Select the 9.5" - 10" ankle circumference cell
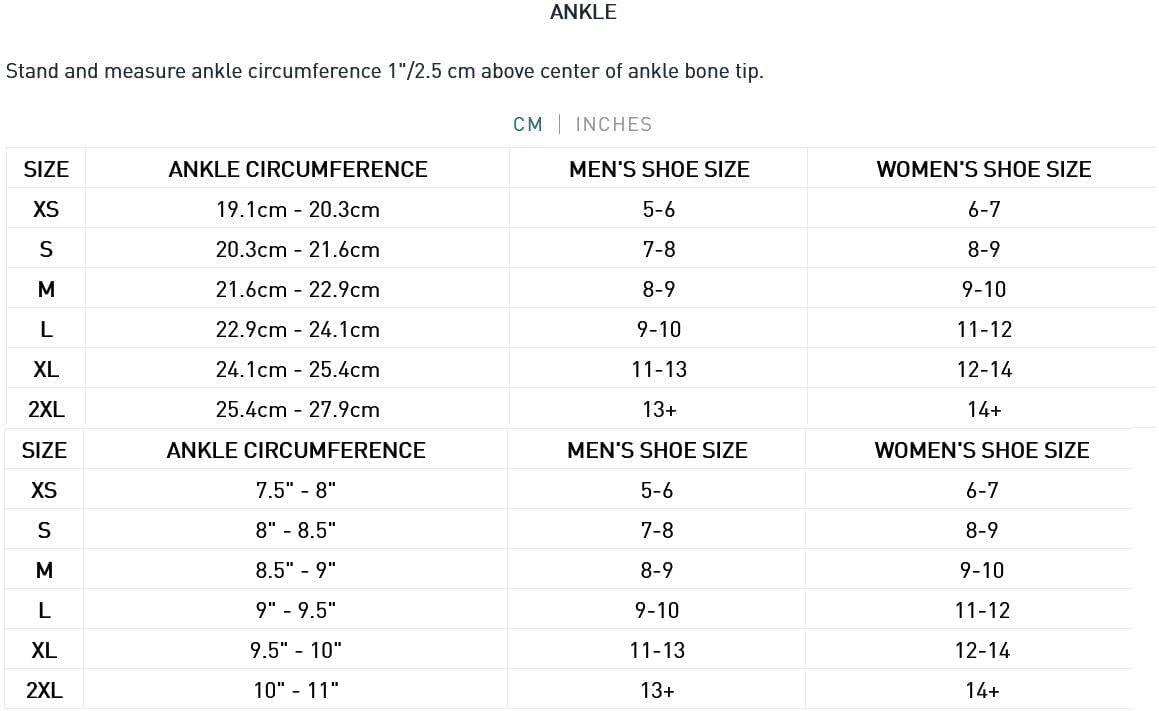 (295, 651)
